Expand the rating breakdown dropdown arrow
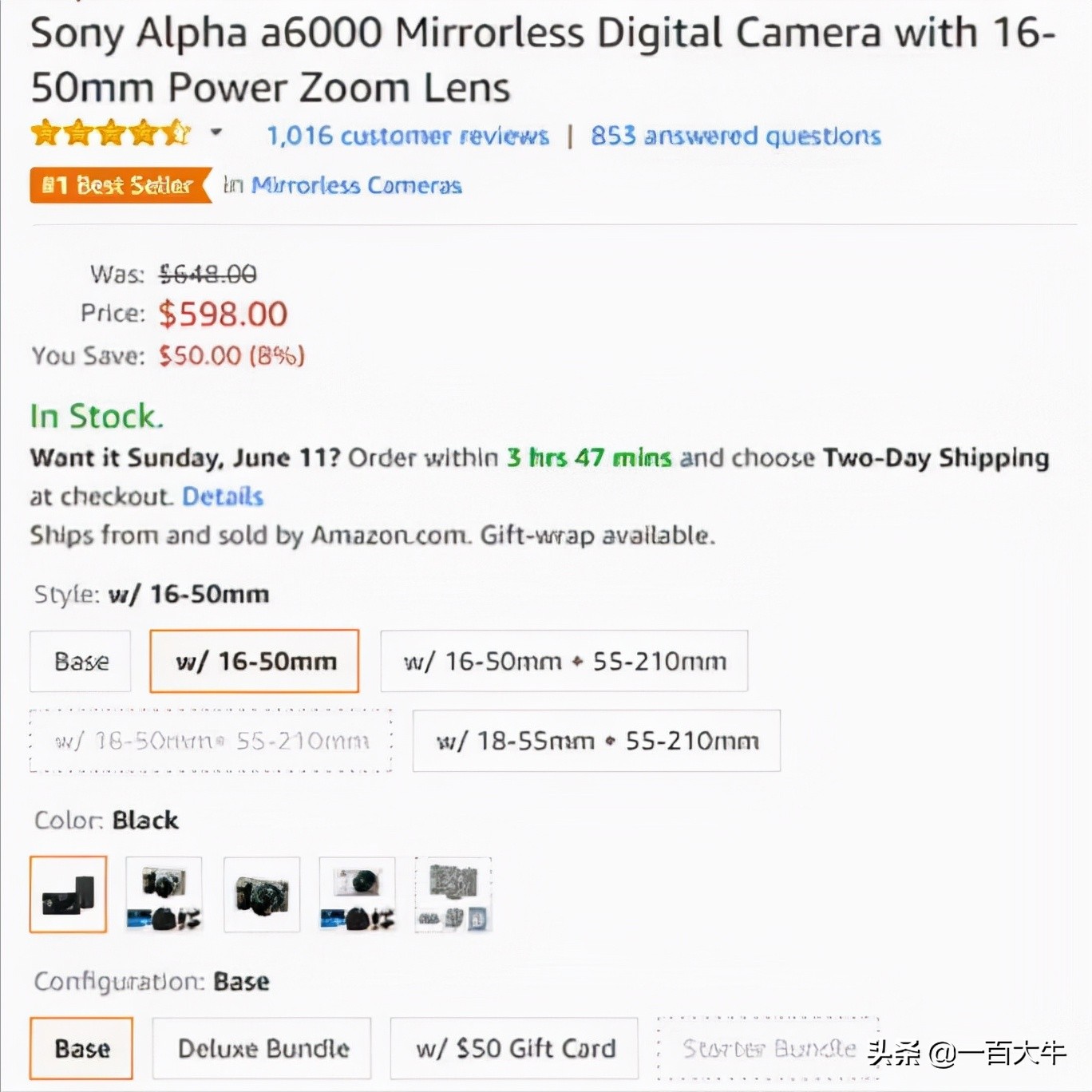 point(216,133)
